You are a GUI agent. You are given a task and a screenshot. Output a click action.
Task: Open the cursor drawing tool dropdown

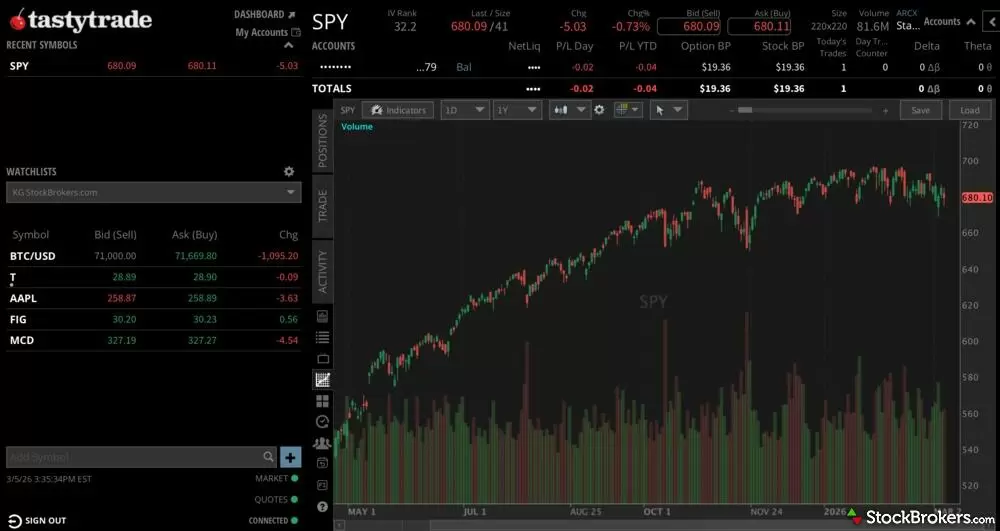[668, 110]
